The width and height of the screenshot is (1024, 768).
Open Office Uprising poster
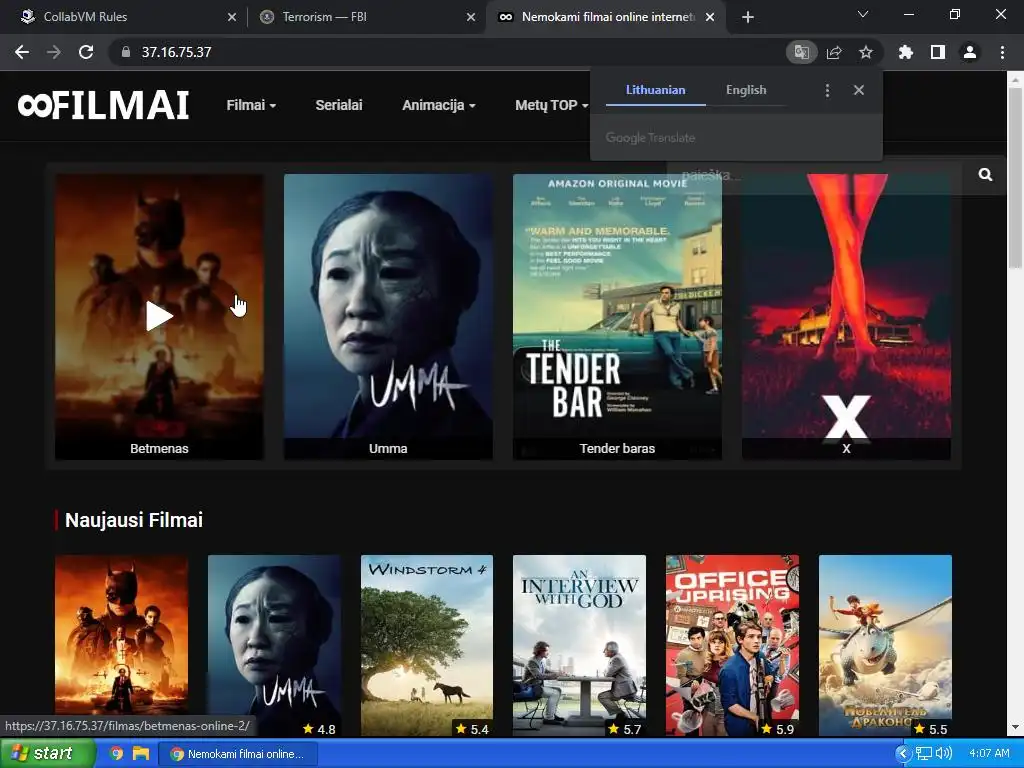732,645
